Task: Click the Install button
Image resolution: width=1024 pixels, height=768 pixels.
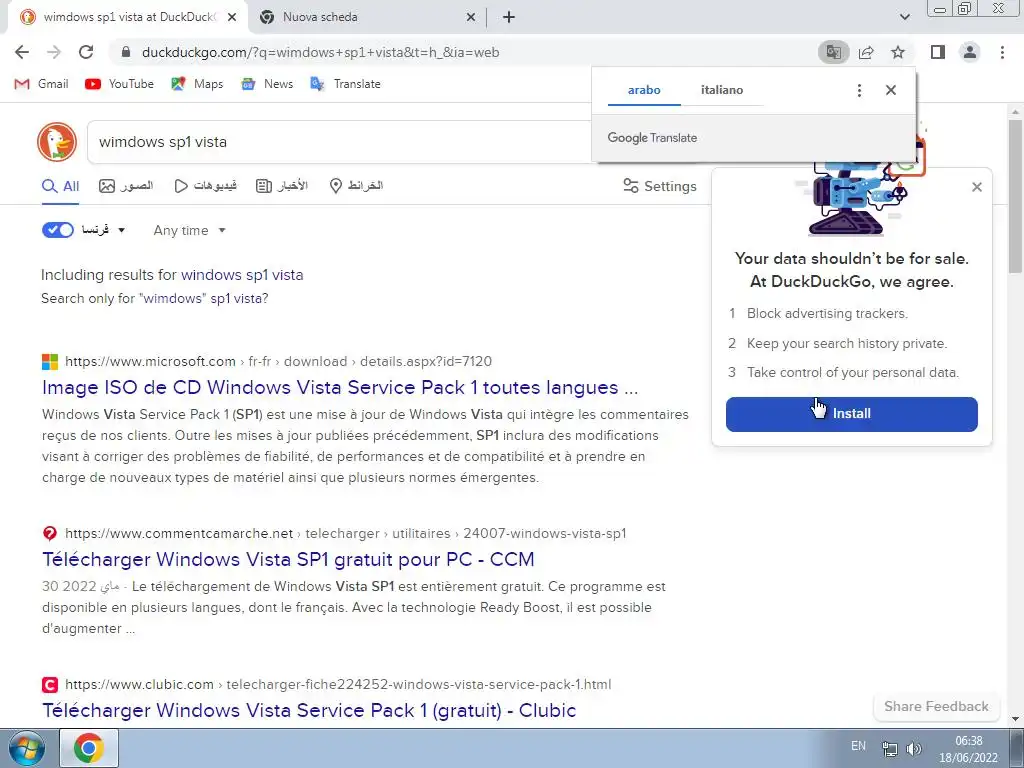Action: click(x=852, y=414)
